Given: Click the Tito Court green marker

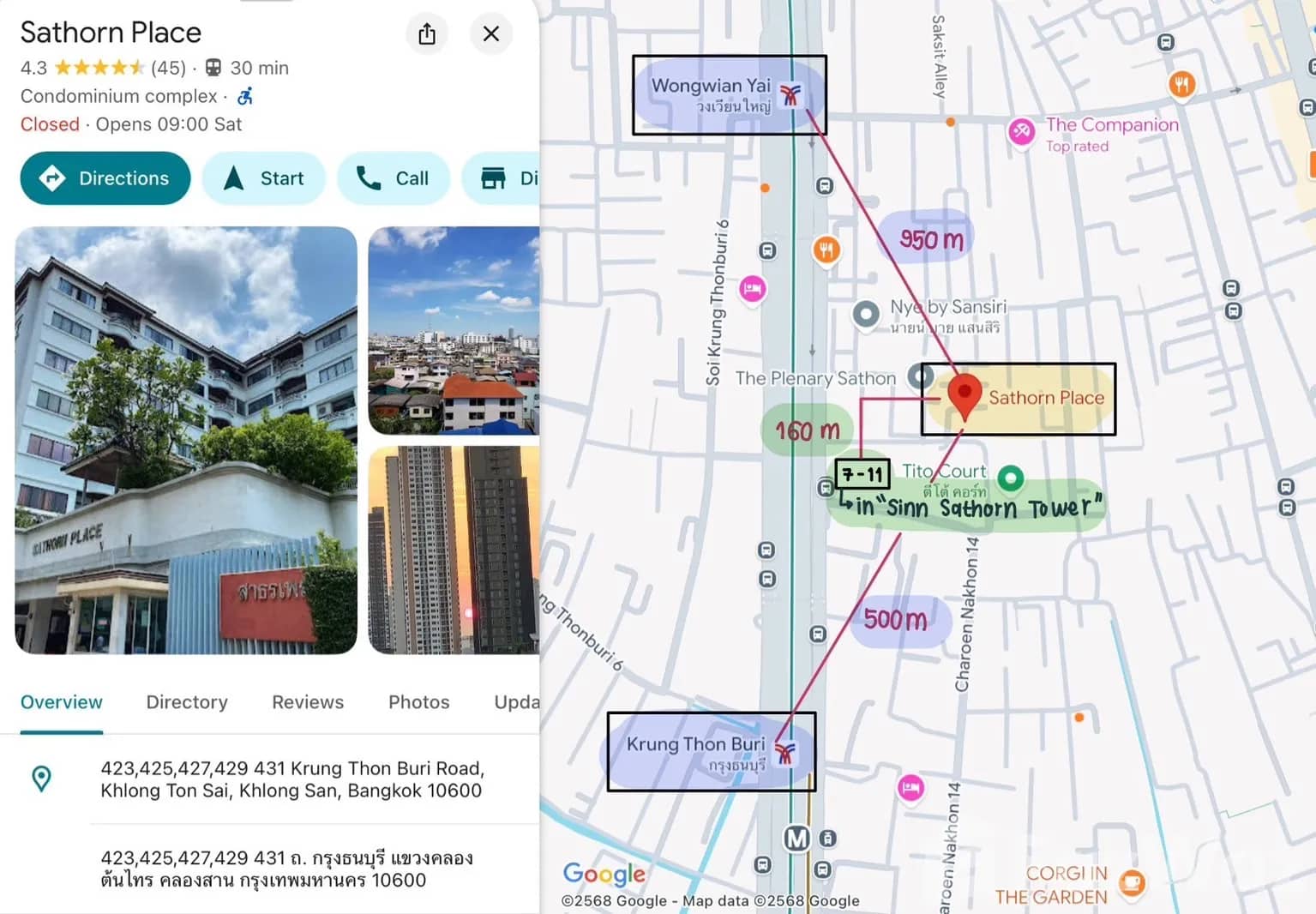Looking at the screenshot, I should (x=1011, y=478).
